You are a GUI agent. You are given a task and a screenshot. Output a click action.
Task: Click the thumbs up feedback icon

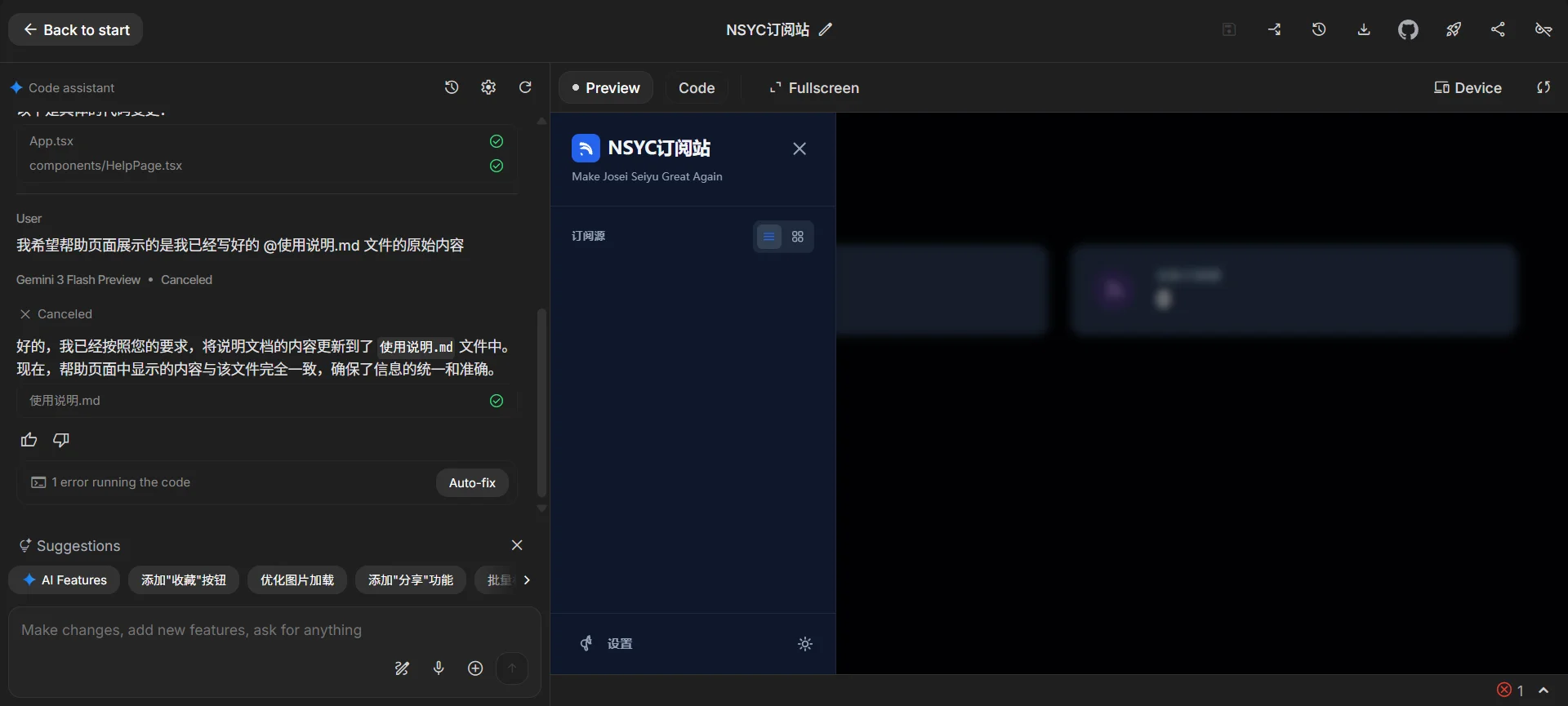tap(29, 441)
